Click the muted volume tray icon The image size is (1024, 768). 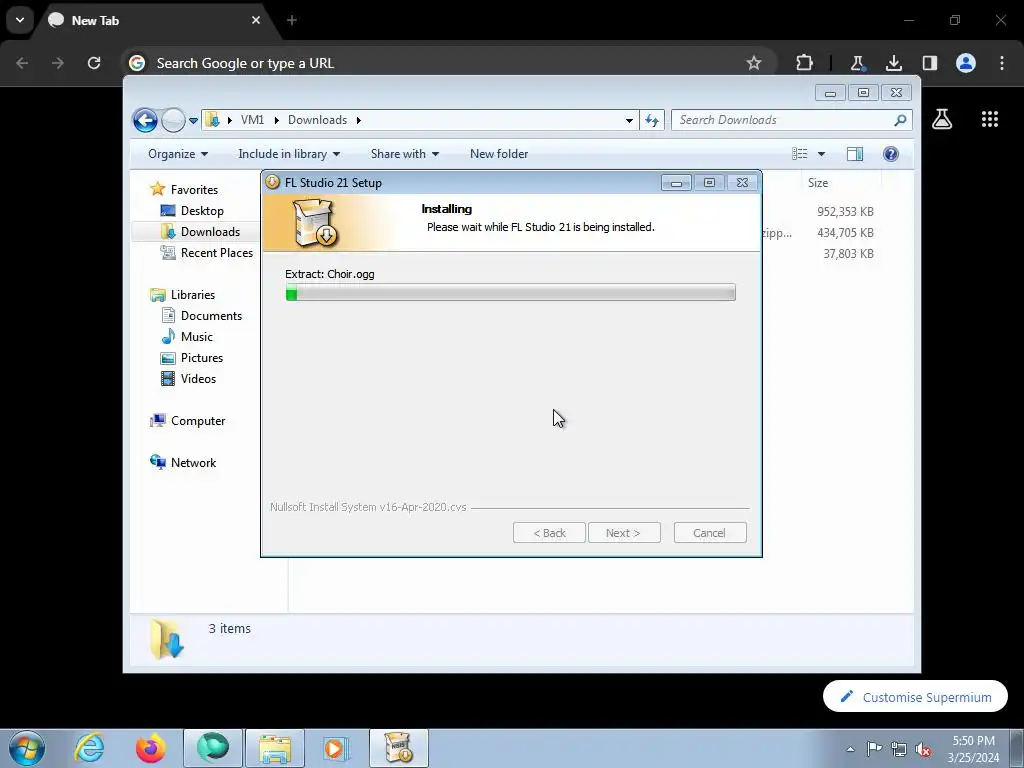coord(923,749)
